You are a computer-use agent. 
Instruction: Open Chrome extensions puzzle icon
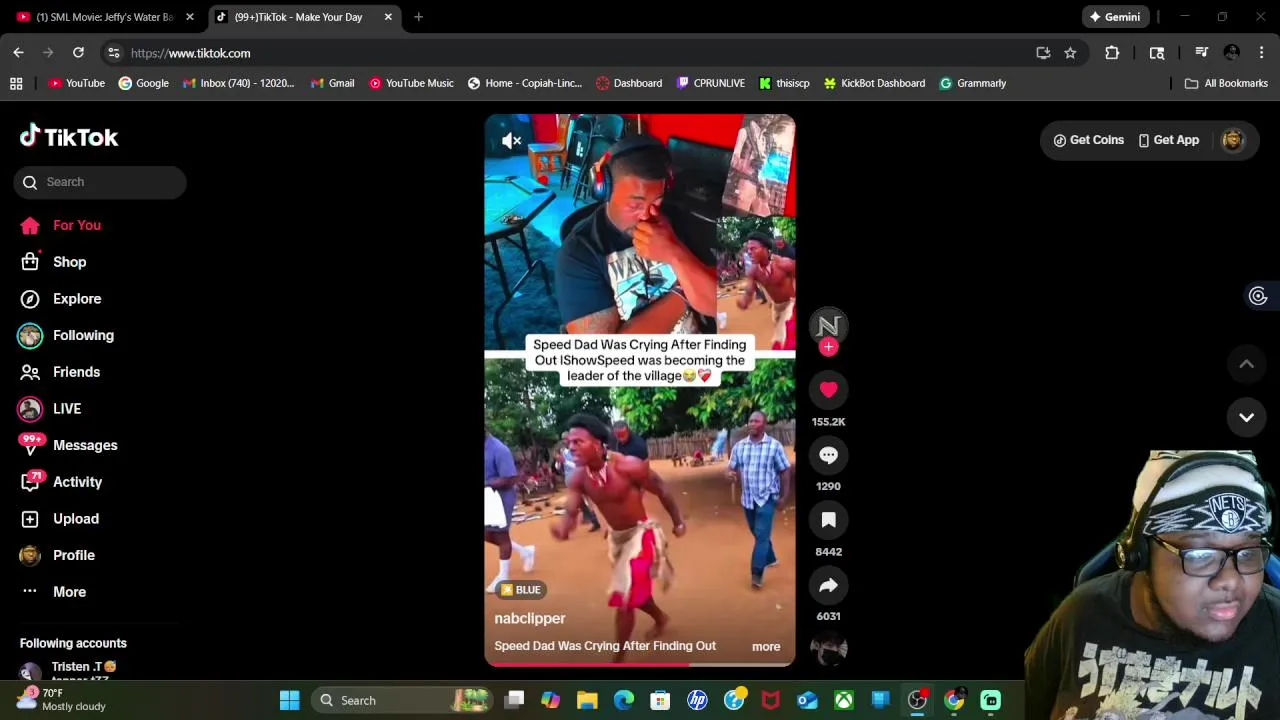click(1112, 53)
